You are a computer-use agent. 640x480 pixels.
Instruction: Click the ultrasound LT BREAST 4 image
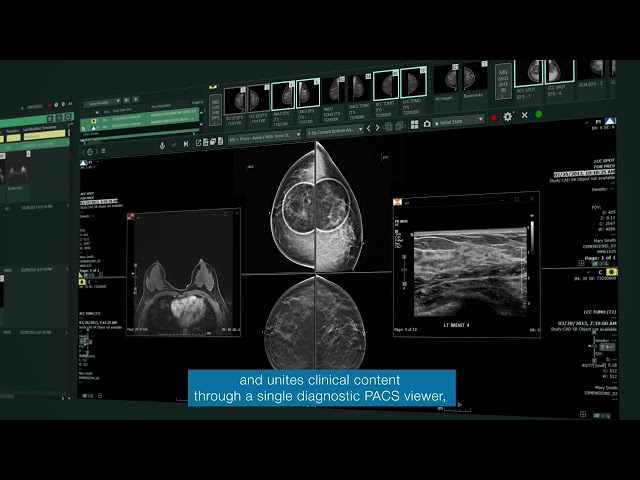(x=470, y=273)
